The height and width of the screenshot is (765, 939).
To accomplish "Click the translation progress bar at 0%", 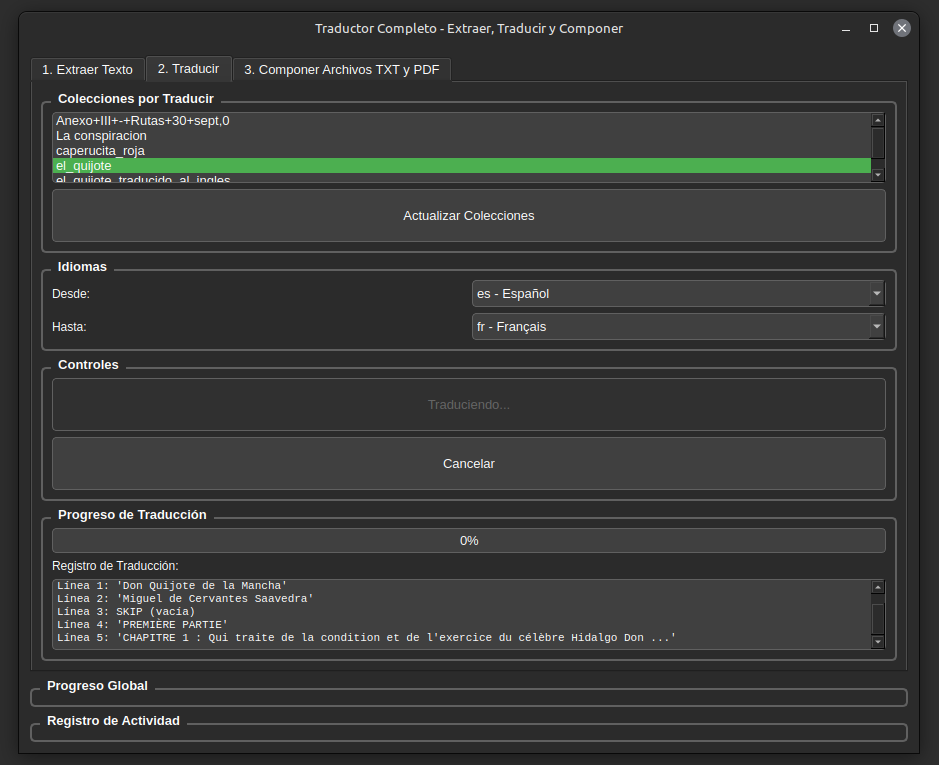I will (468, 541).
